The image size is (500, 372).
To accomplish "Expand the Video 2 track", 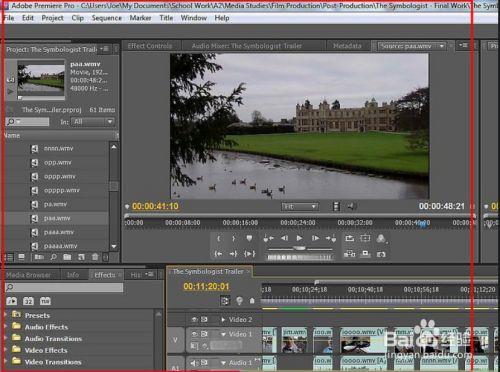I will click(223, 320).
